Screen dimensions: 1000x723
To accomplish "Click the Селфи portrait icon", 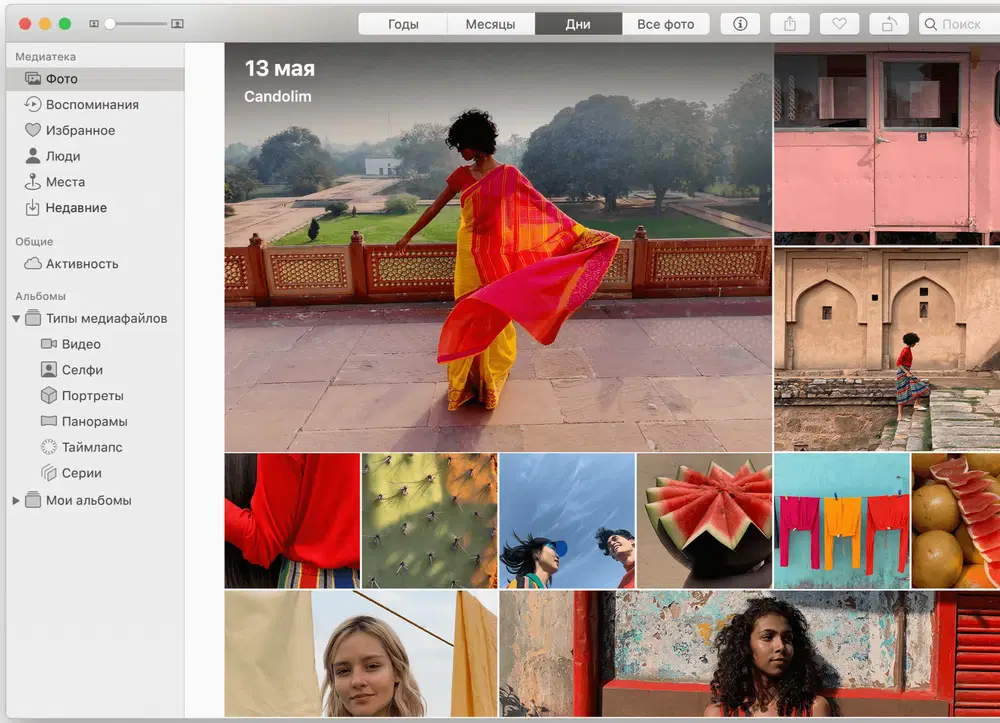I will click(48, 369).
